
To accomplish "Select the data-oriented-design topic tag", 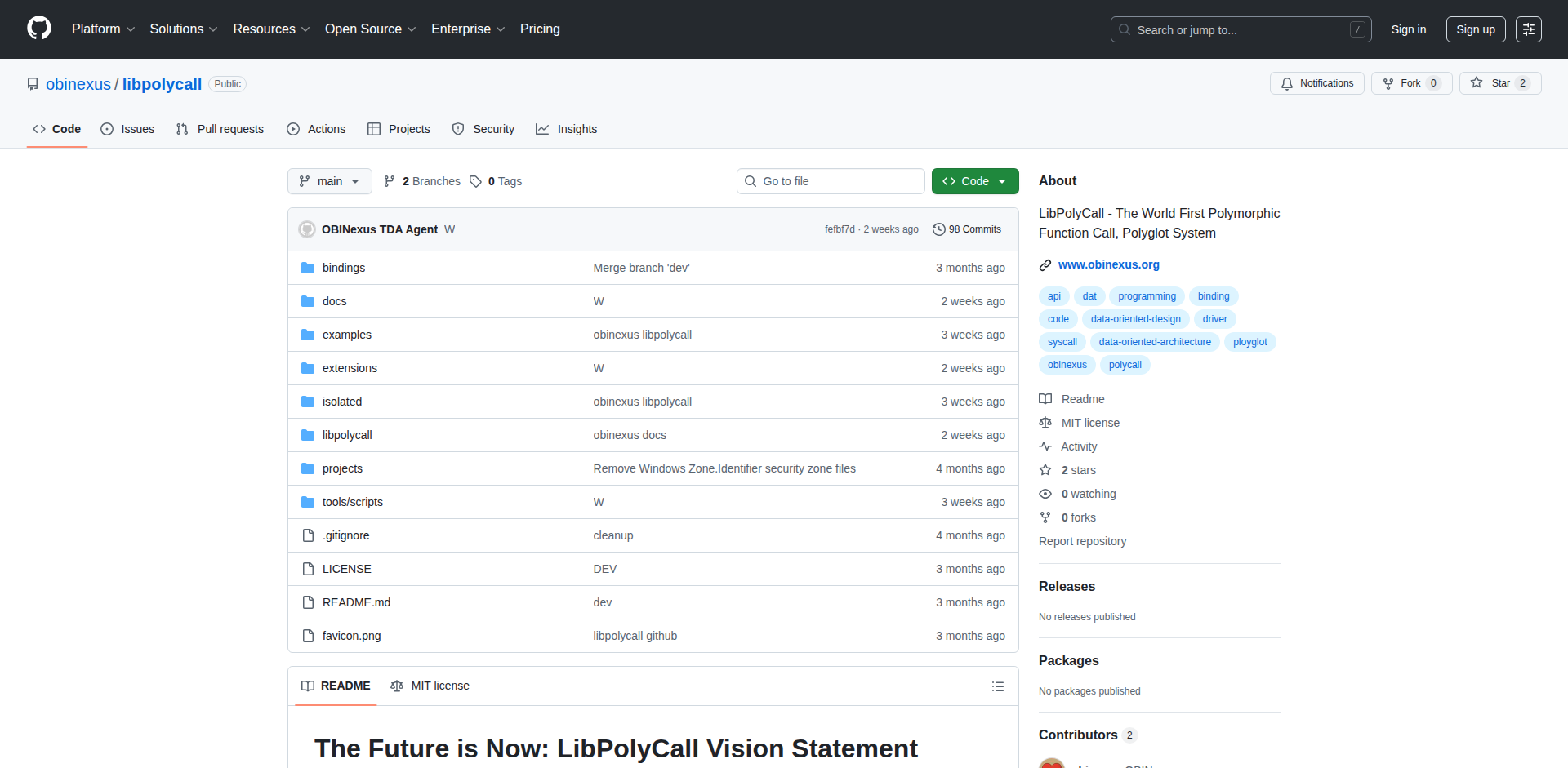I will click(1135, 319).
